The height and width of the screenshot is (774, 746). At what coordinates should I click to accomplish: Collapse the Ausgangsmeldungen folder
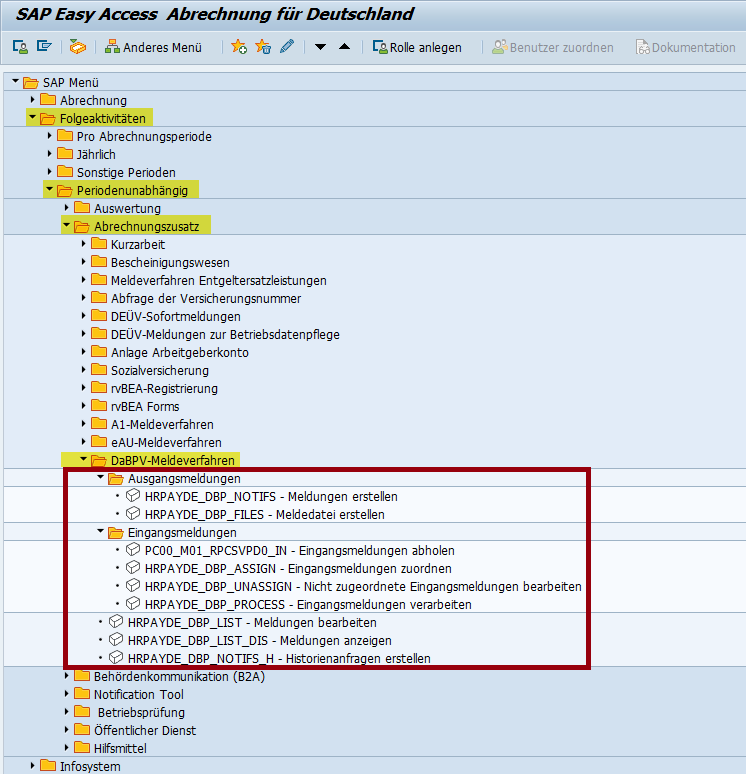point(101,477)
